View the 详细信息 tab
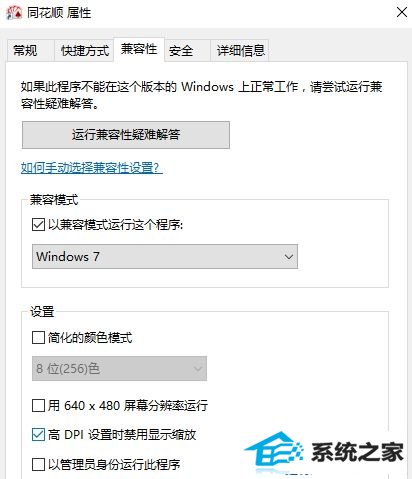Viewport: 412px width, 479px height. pyautogui.click(x=240, y=51)
